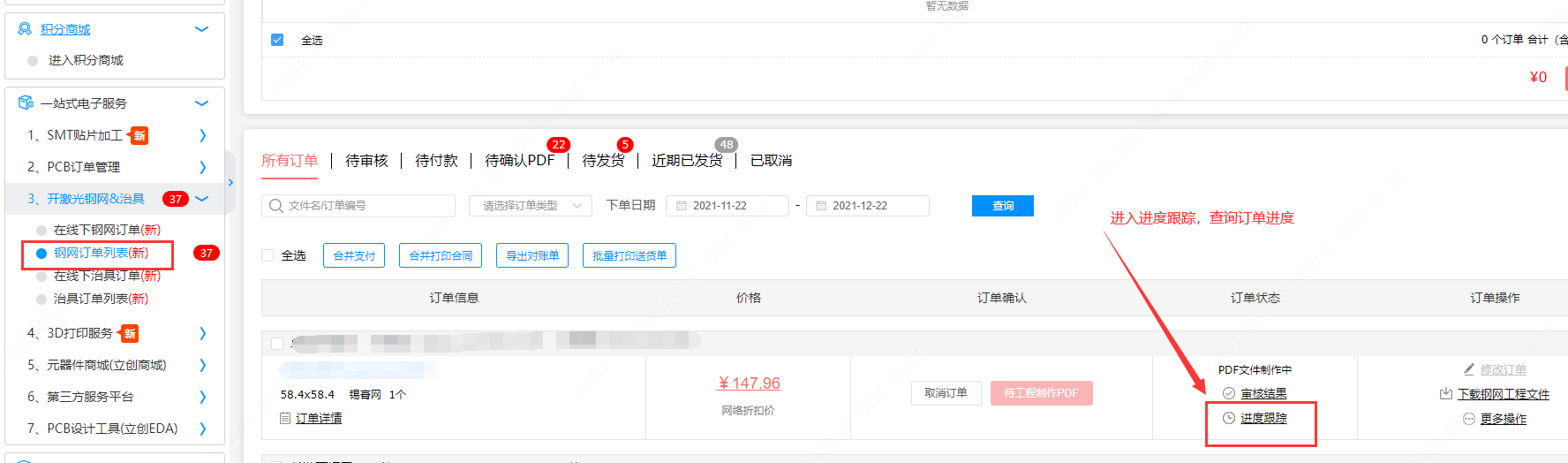Click the 文件名/订单编号 search field

point(367,206)
